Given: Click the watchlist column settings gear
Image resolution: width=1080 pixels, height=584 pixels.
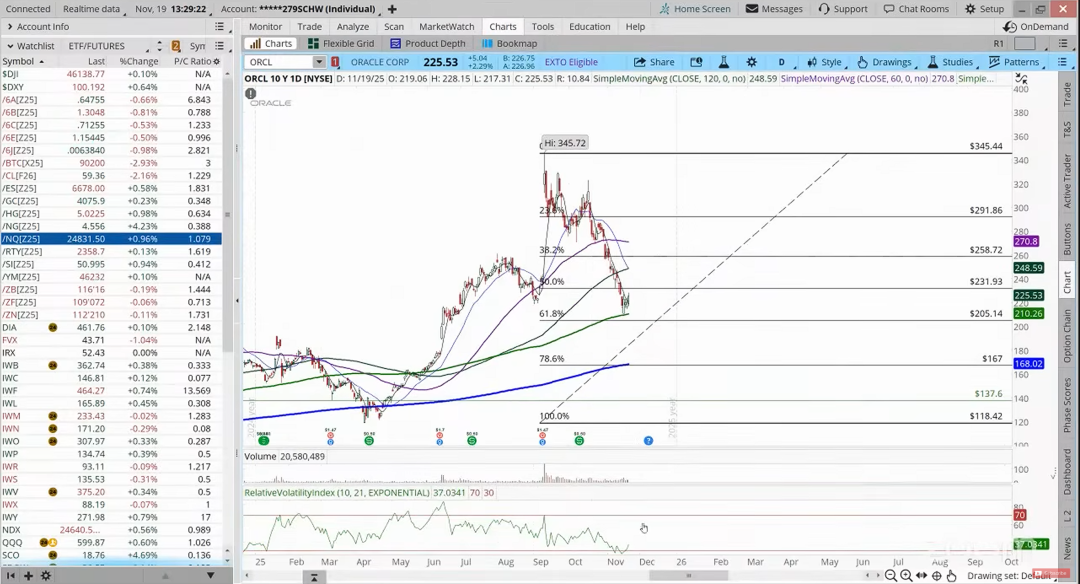Looking at the screenshot, I should tap(217, 61).
